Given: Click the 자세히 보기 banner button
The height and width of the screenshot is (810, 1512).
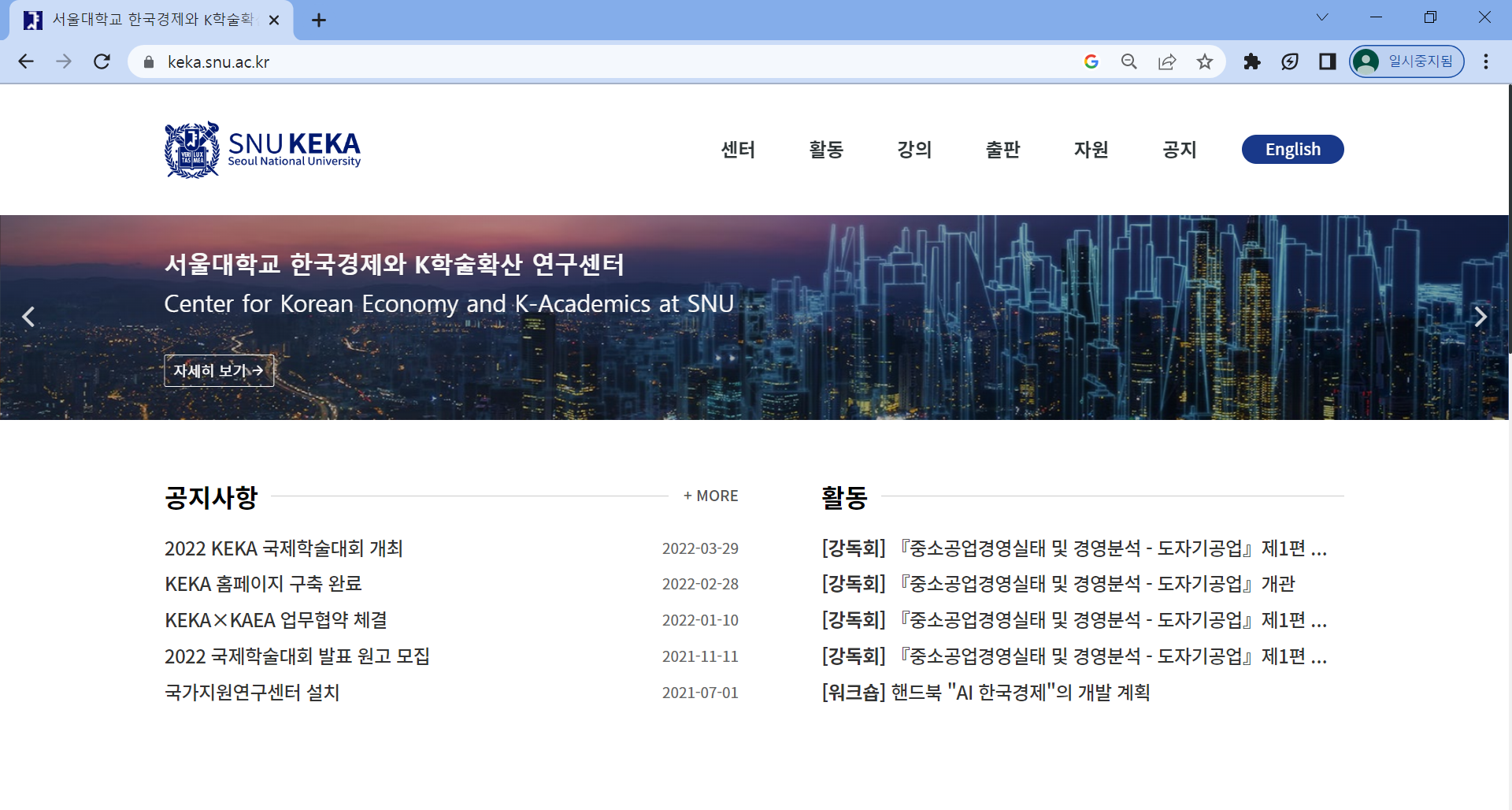Looking at the screenshot, I should (x=219, y=370).
